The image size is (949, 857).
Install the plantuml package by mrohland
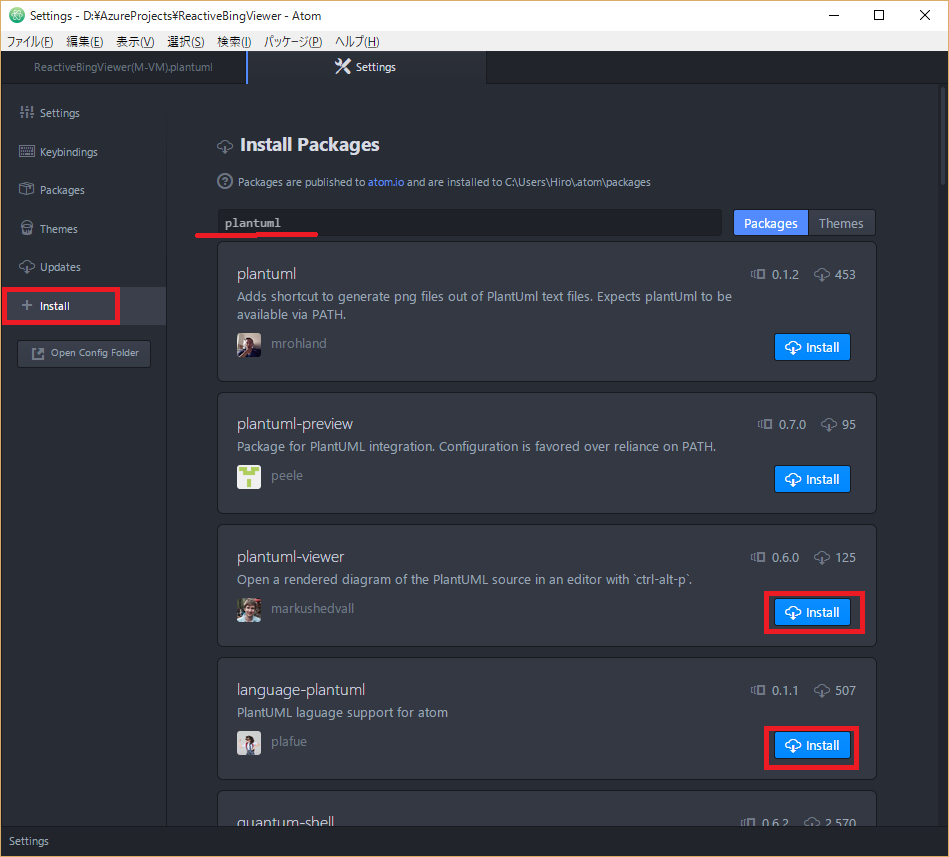812,347
